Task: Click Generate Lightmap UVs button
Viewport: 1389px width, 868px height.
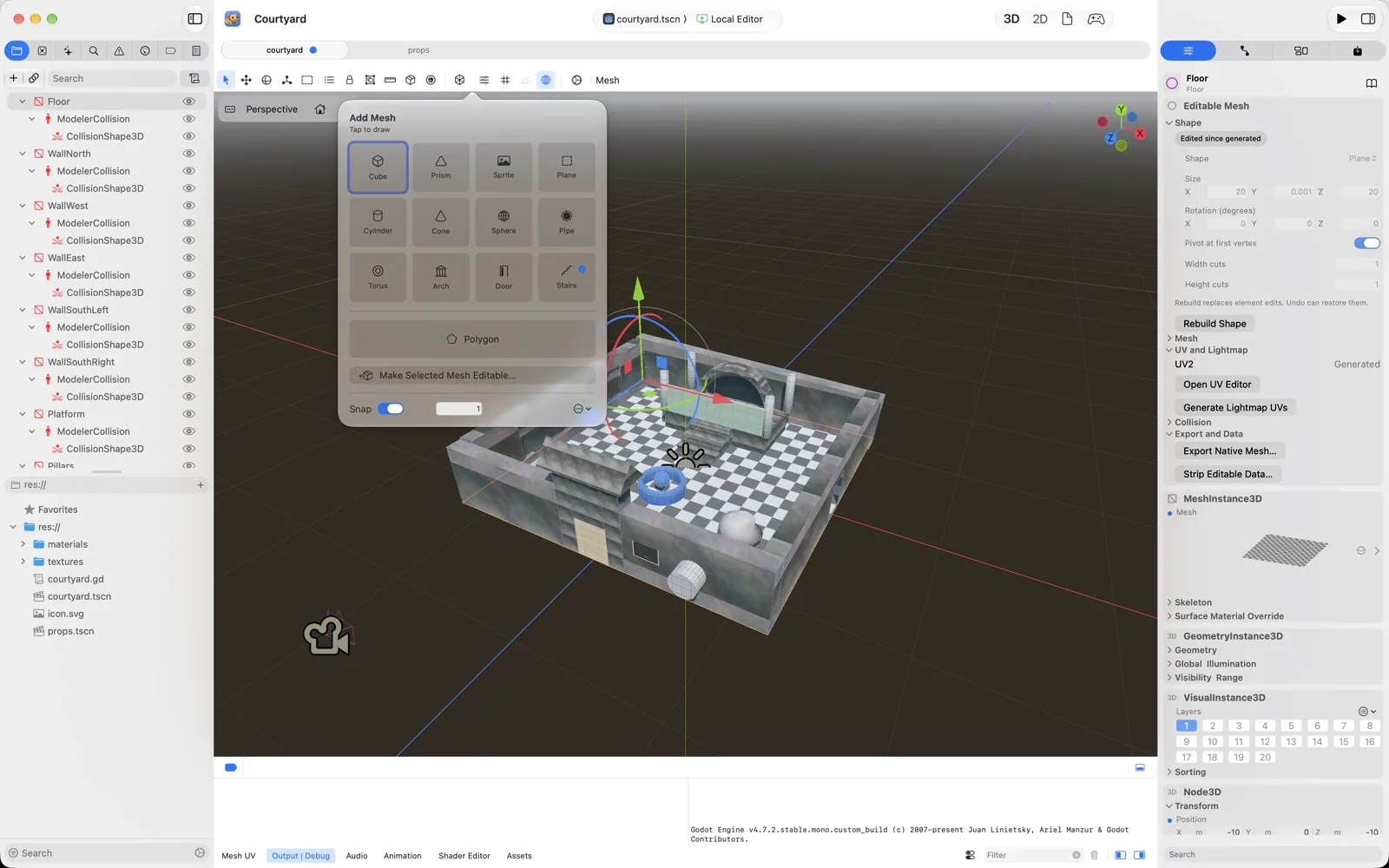Action: click(x=1235, y=408)
